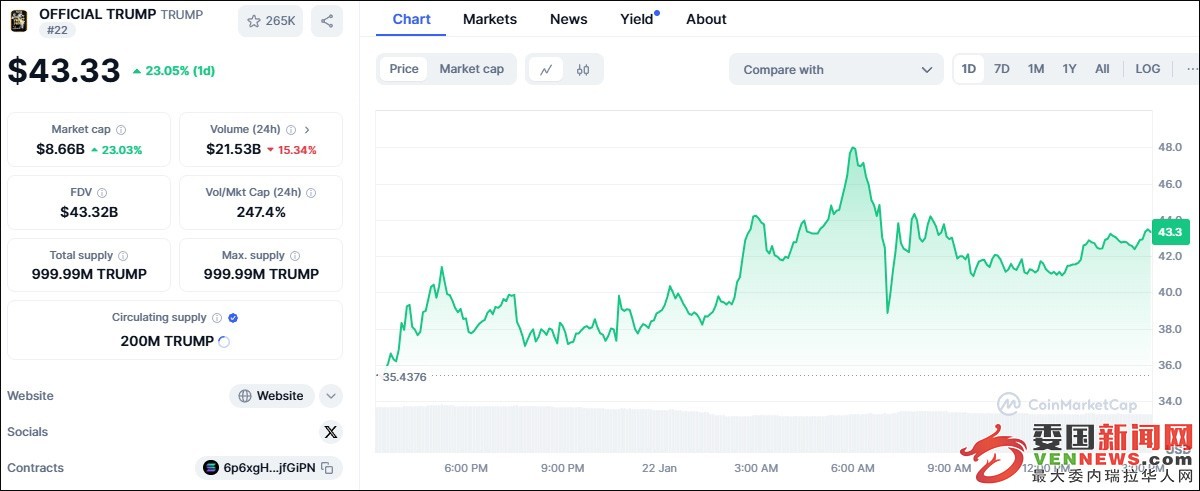Click info icon next to Vol/Mkt Cap (24h)

click(x=311, y=193)
